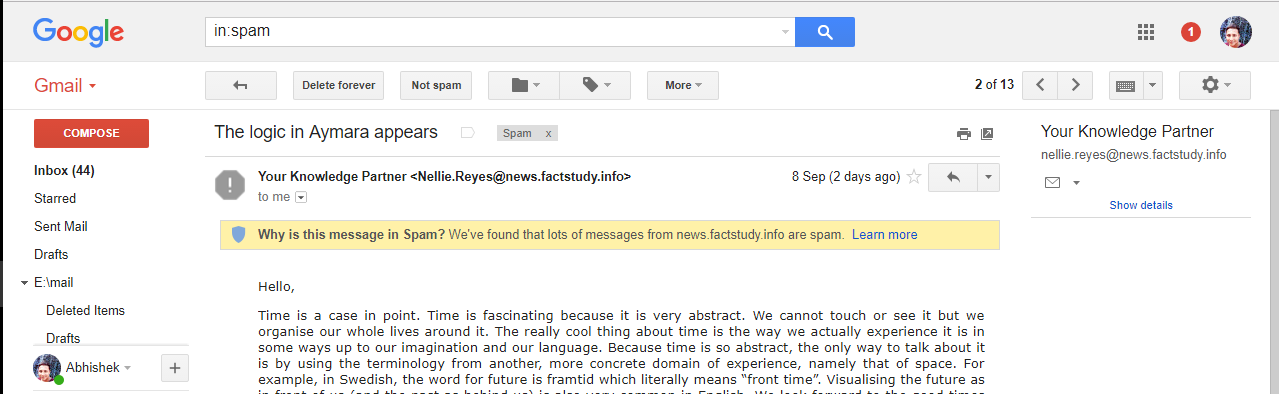Remove the Spam label with x
This screenshot has height=394, width=1279.
(x=549, y=133)
